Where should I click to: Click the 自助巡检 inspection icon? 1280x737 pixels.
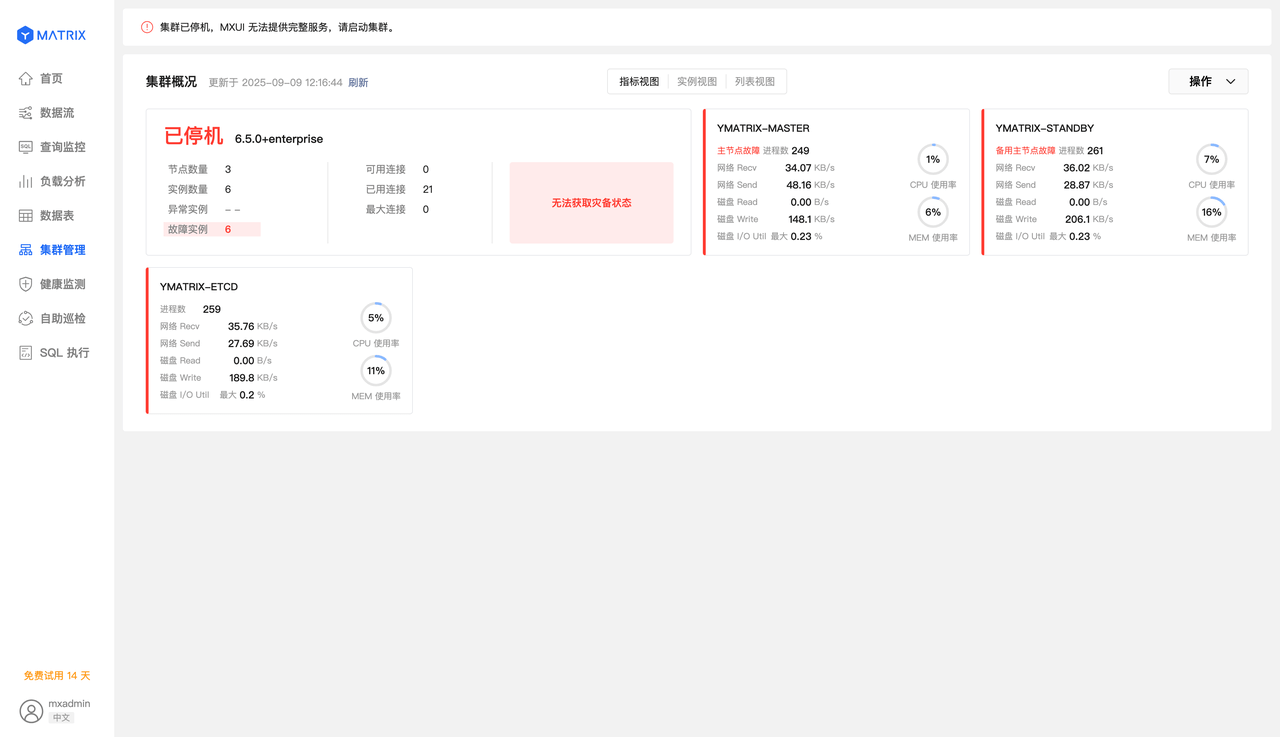click(x=26, y=318)
